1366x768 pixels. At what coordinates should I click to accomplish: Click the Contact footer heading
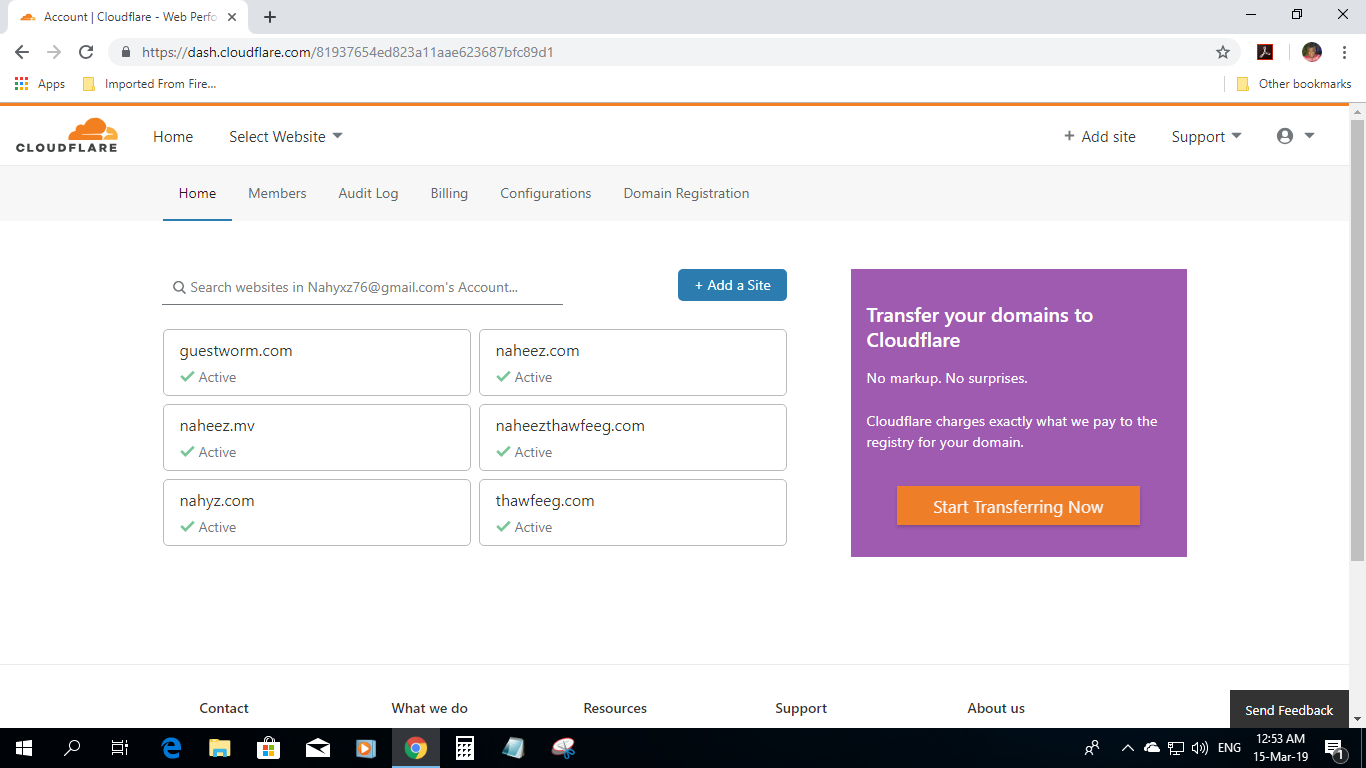(224, 708)
